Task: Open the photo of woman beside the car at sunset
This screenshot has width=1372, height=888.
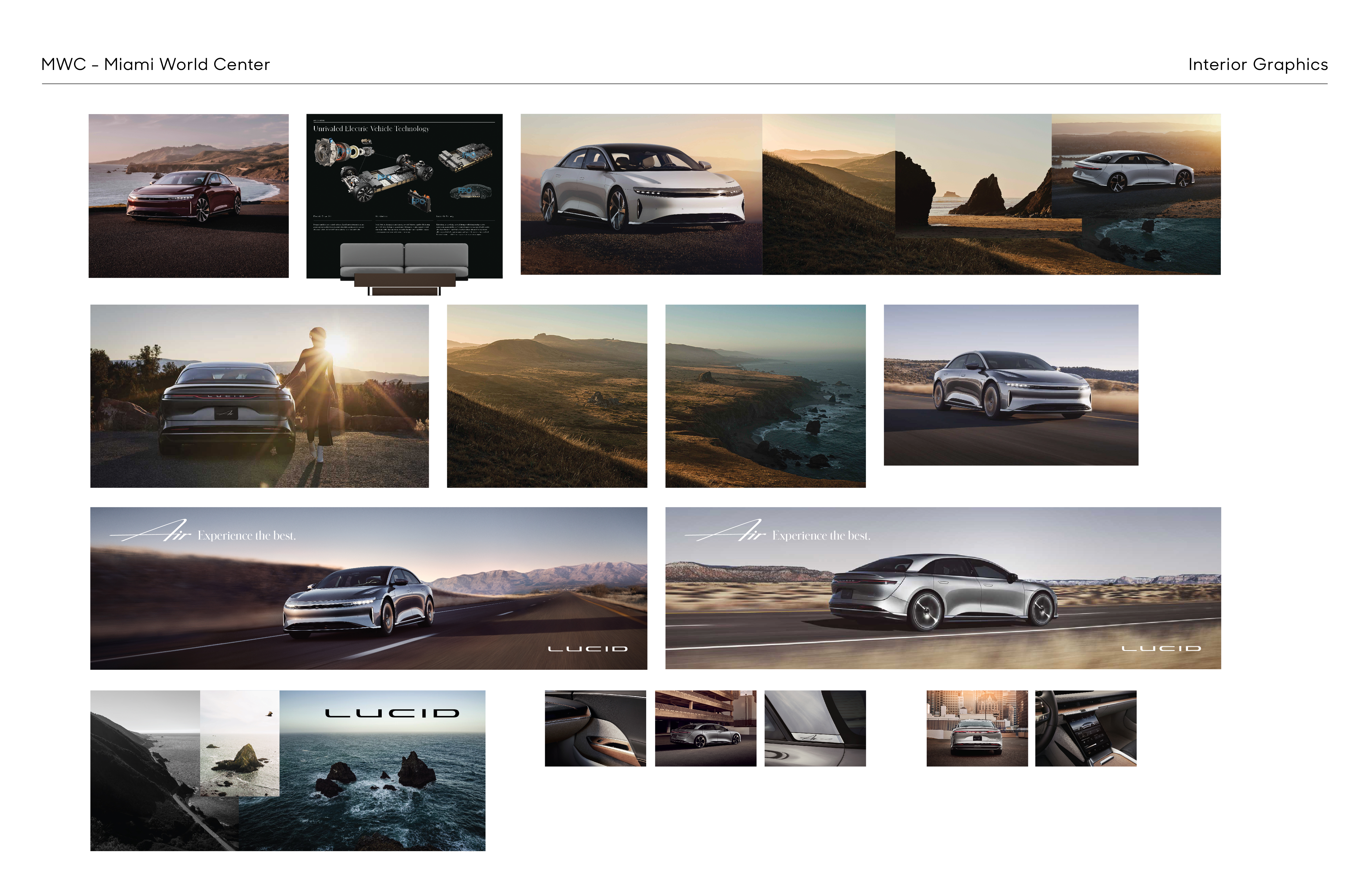Action: tap(259, 396)
